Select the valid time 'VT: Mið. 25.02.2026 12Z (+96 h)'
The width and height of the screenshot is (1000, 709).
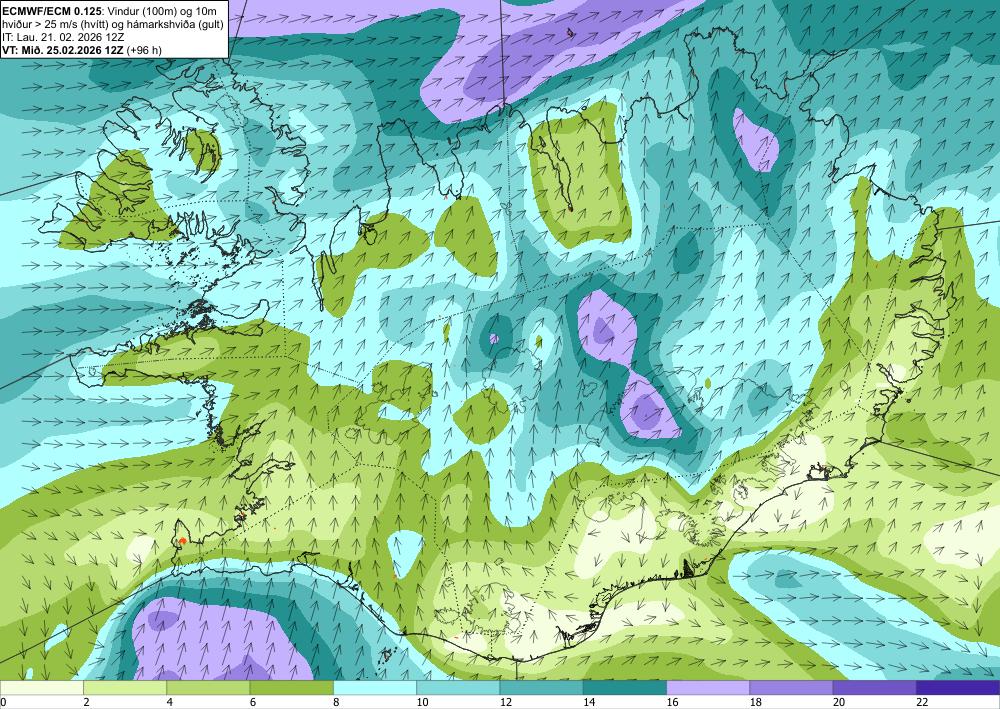tap(82, 50)
